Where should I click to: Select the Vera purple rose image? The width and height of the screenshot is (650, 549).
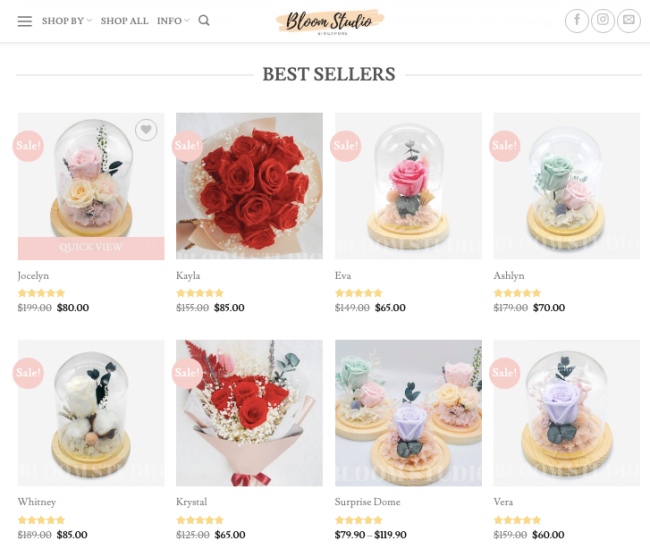pyautogui.click(x=567, y=413)
